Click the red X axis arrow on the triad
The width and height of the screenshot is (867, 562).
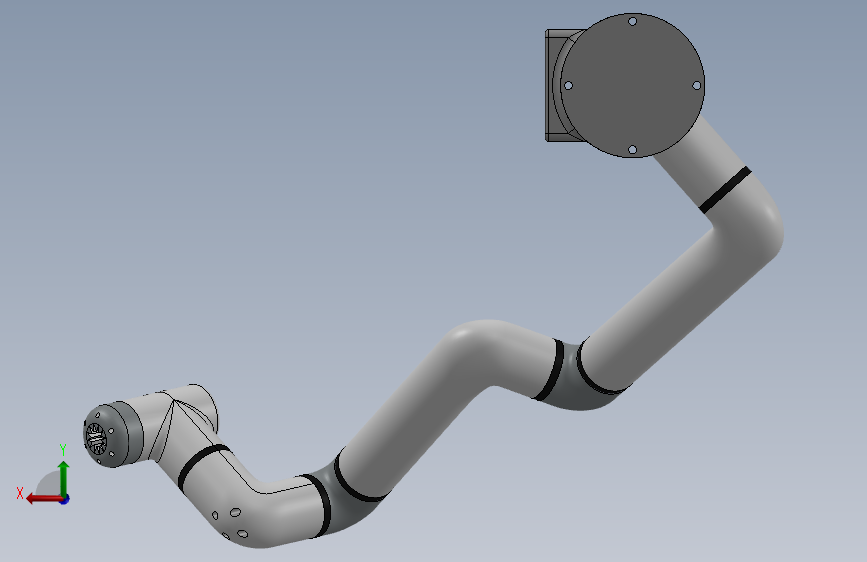(x=43, y=499)
